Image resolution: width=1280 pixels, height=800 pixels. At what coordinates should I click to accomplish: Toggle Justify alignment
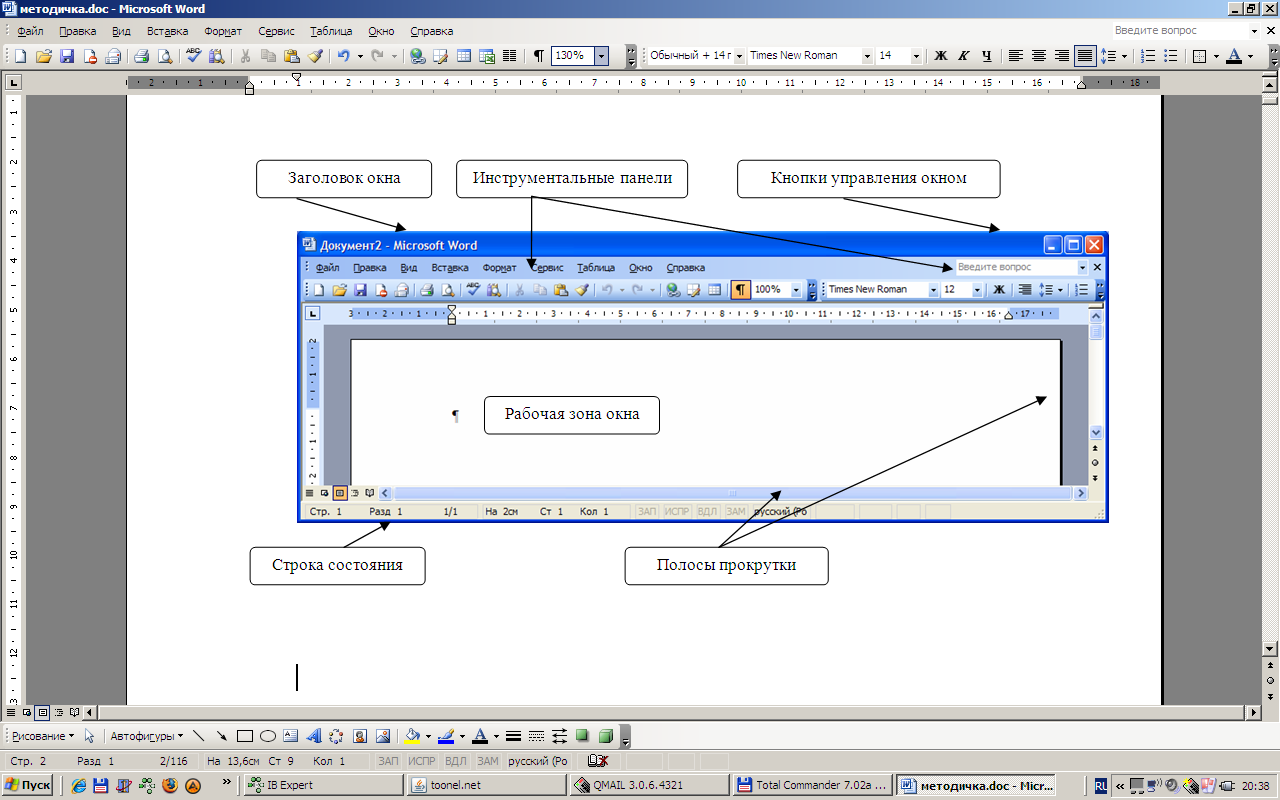pos(1085,56)
